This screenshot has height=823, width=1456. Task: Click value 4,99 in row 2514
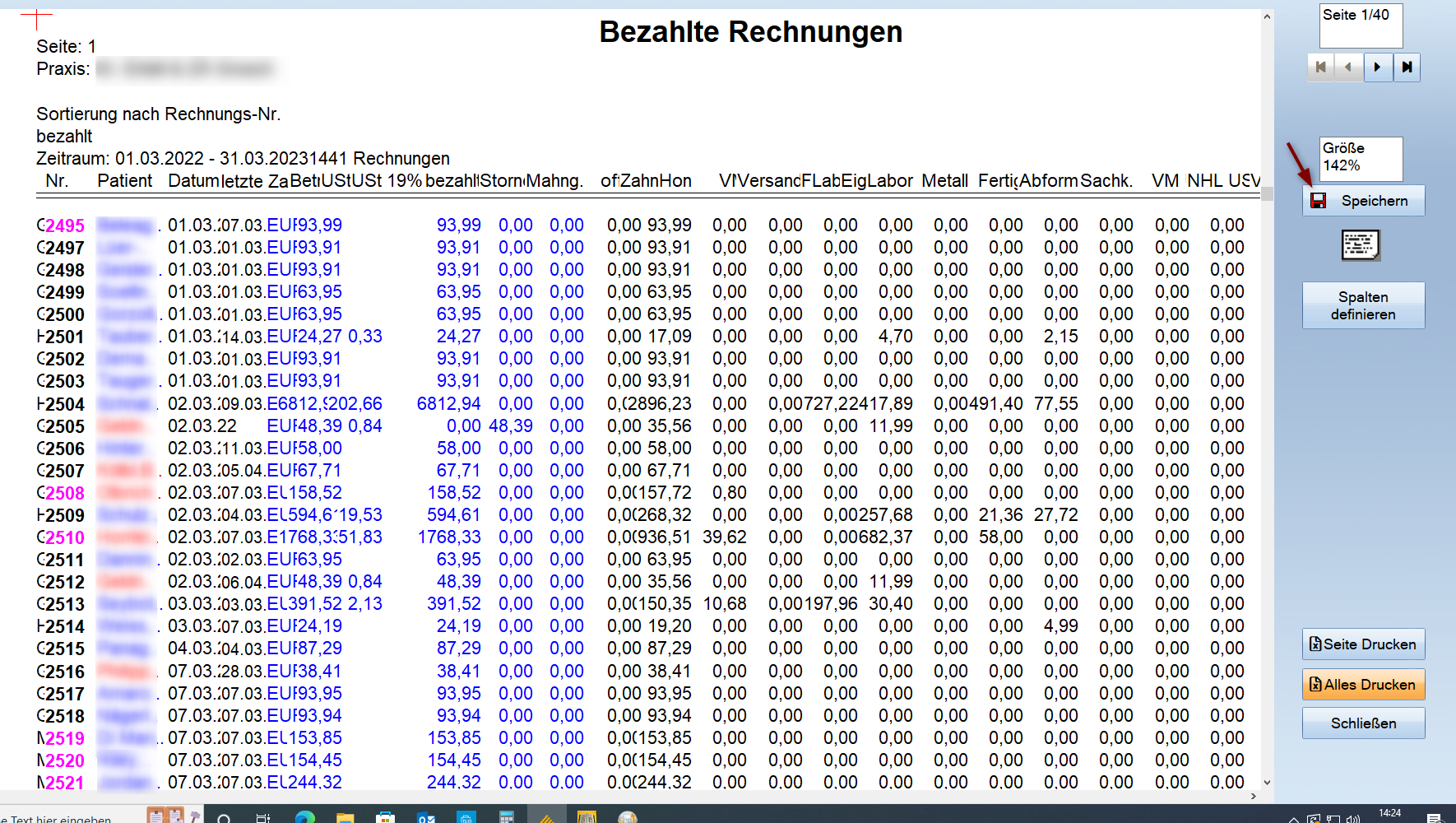(1061, 625)
